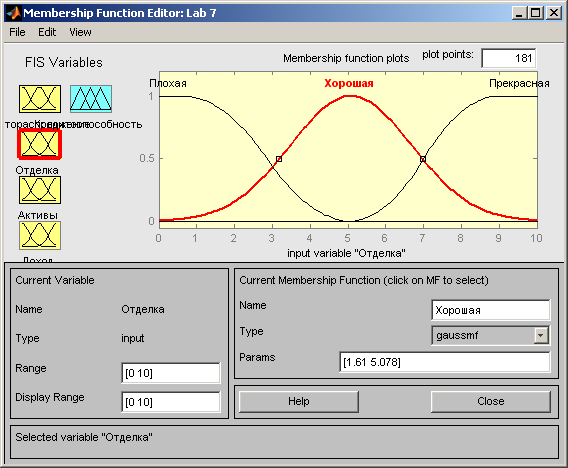The width and height of the screenshot is (568, 468).
Task: Click the FIS Variables heading
Action: coord(64,63)
